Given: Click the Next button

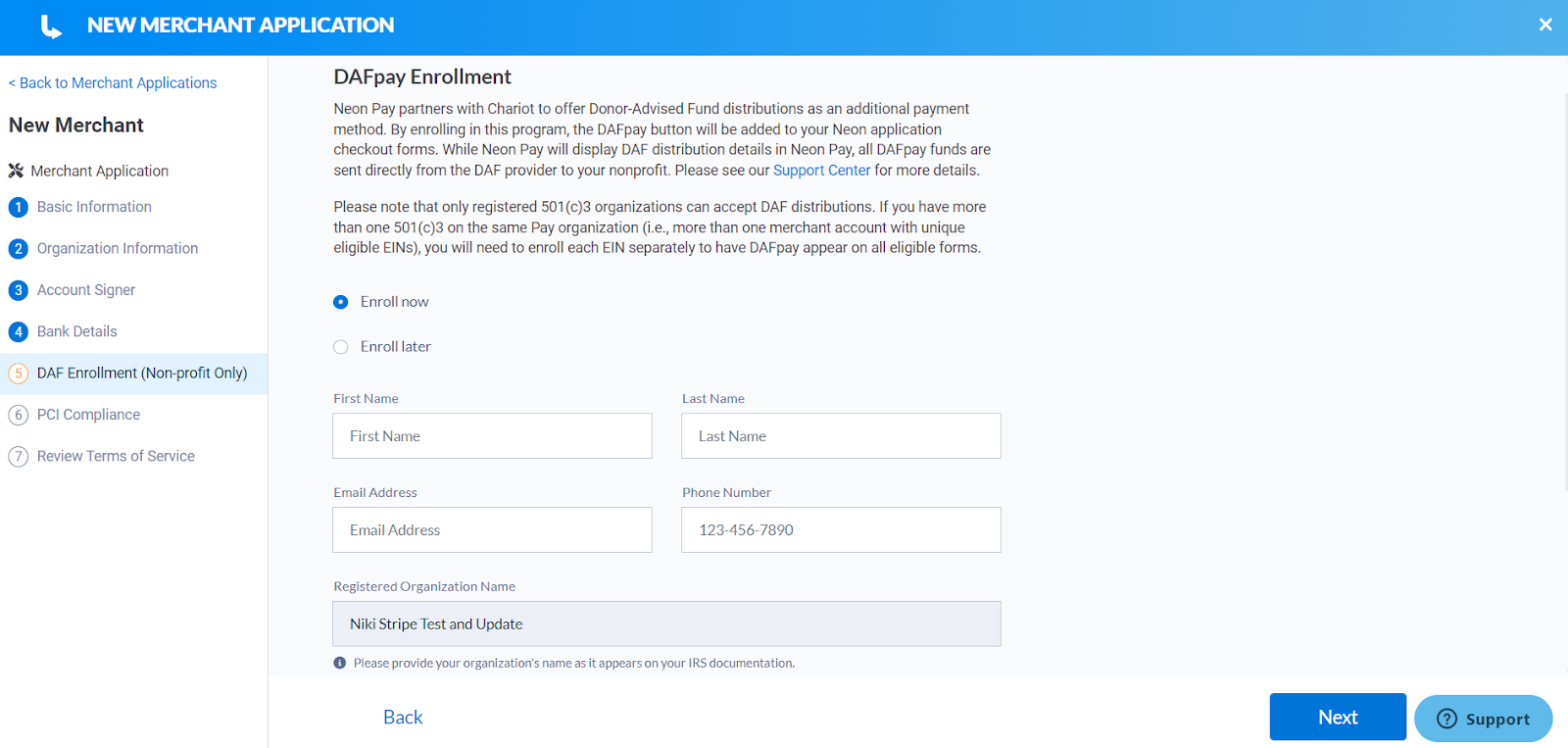Looking at the screenshot, I should (x=1338, y=717).
